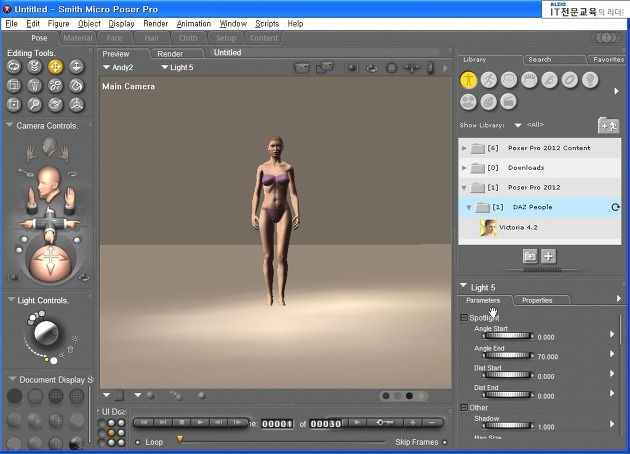
Task: Click the stop playback button
Action: pyautogui.click(x=182, y=422)
